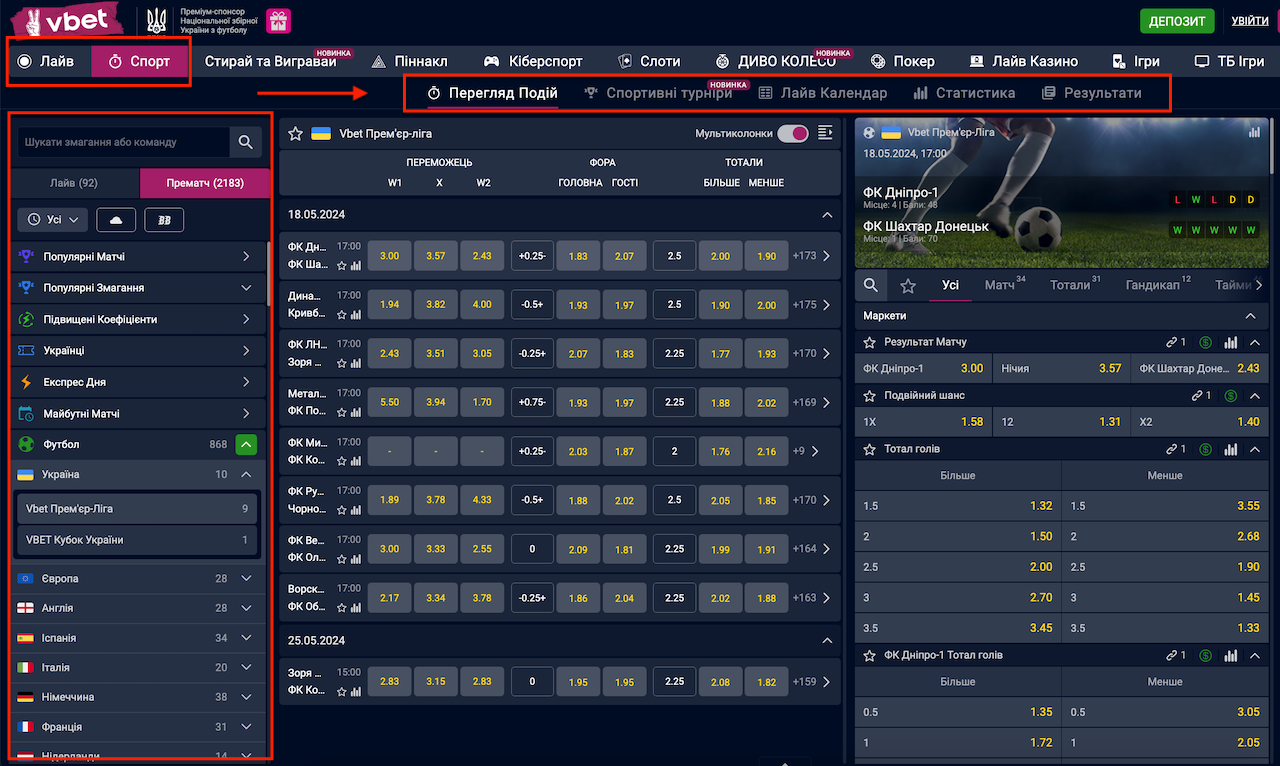Click the УВІЙТИ login link

click(1250, 21)
